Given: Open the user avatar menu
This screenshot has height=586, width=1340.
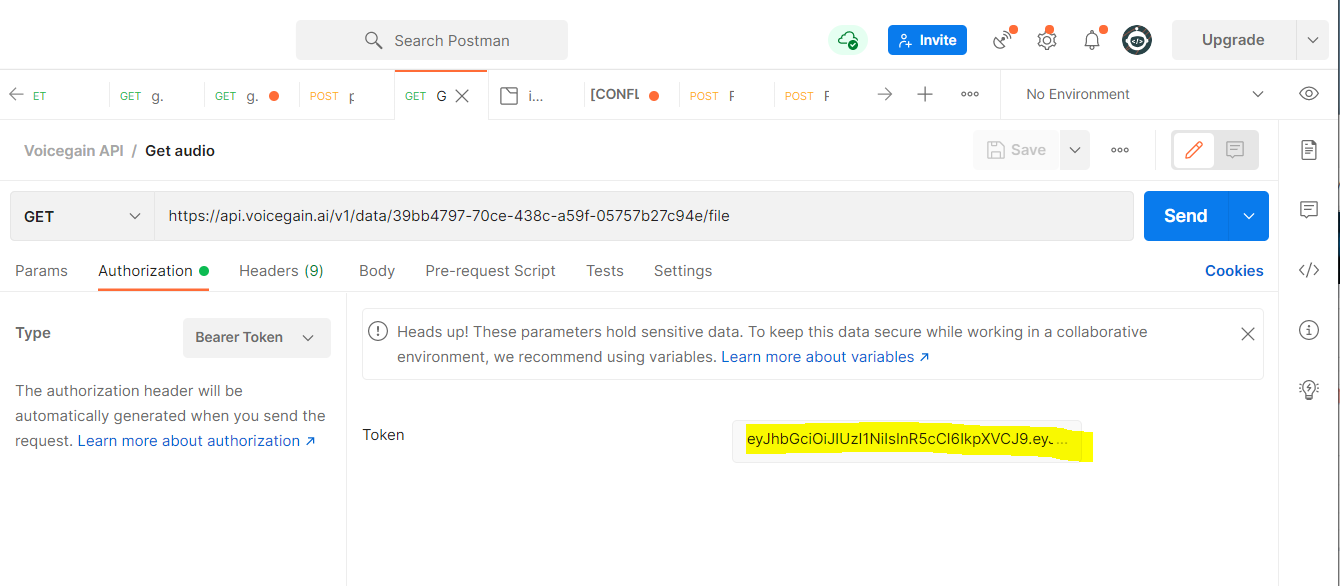Looking at the screenshot, I should 1137,40.
